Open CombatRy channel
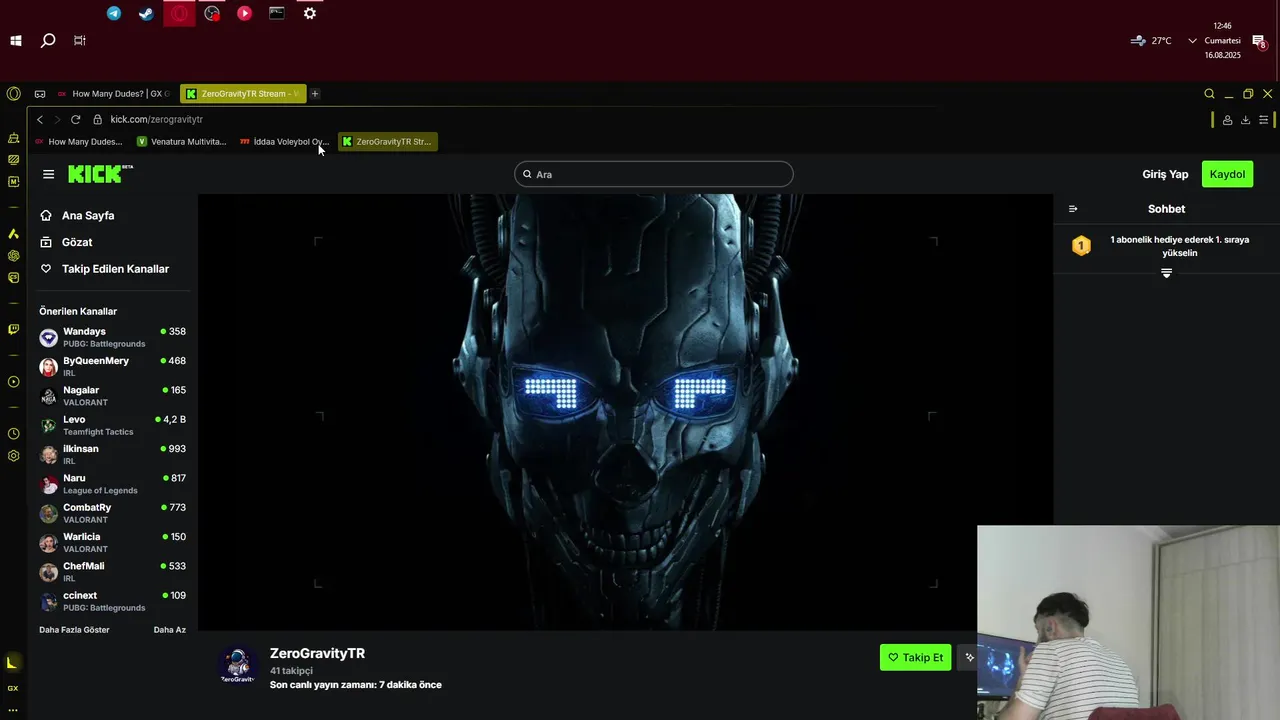Screen dimensions: 1280x720 [x=112, y=513]
